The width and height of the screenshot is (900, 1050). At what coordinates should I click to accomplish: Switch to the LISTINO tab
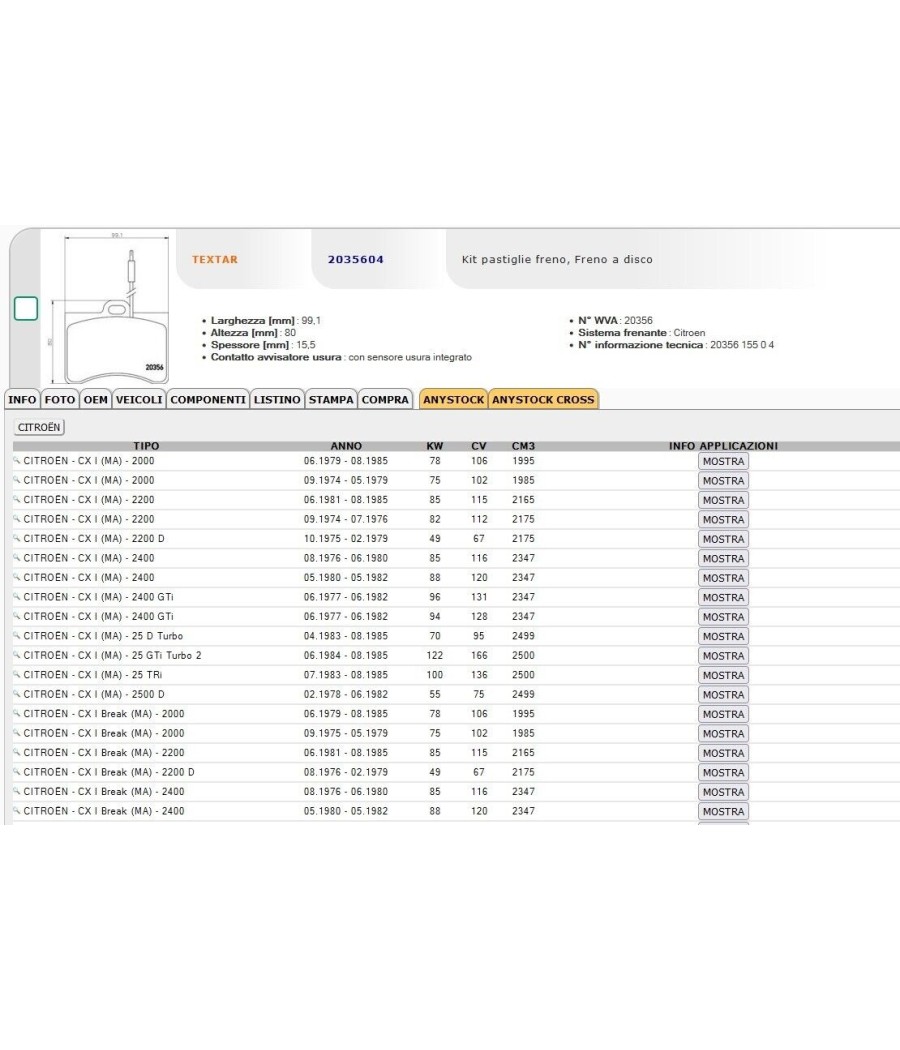[x=277, y=399]
